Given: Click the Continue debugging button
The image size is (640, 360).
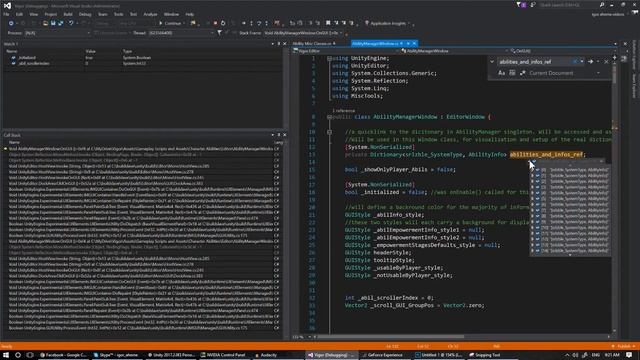Looking at the screenshot, I should click(x=170, y=23).
